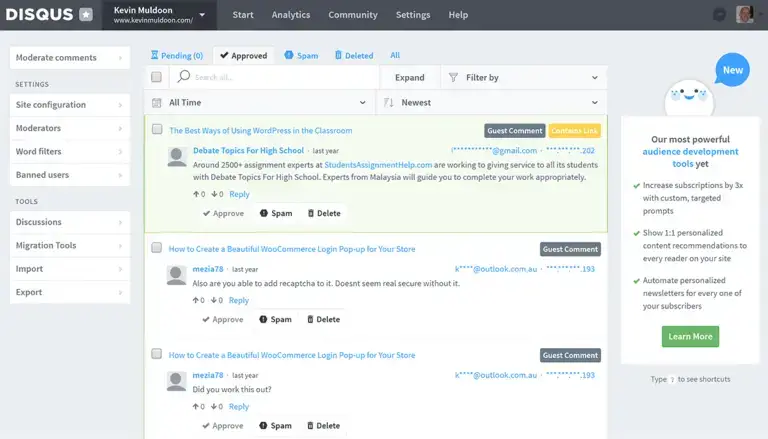768x439 pixels.
Task: Open the Start menu item
Action: [x=243, y=15]
